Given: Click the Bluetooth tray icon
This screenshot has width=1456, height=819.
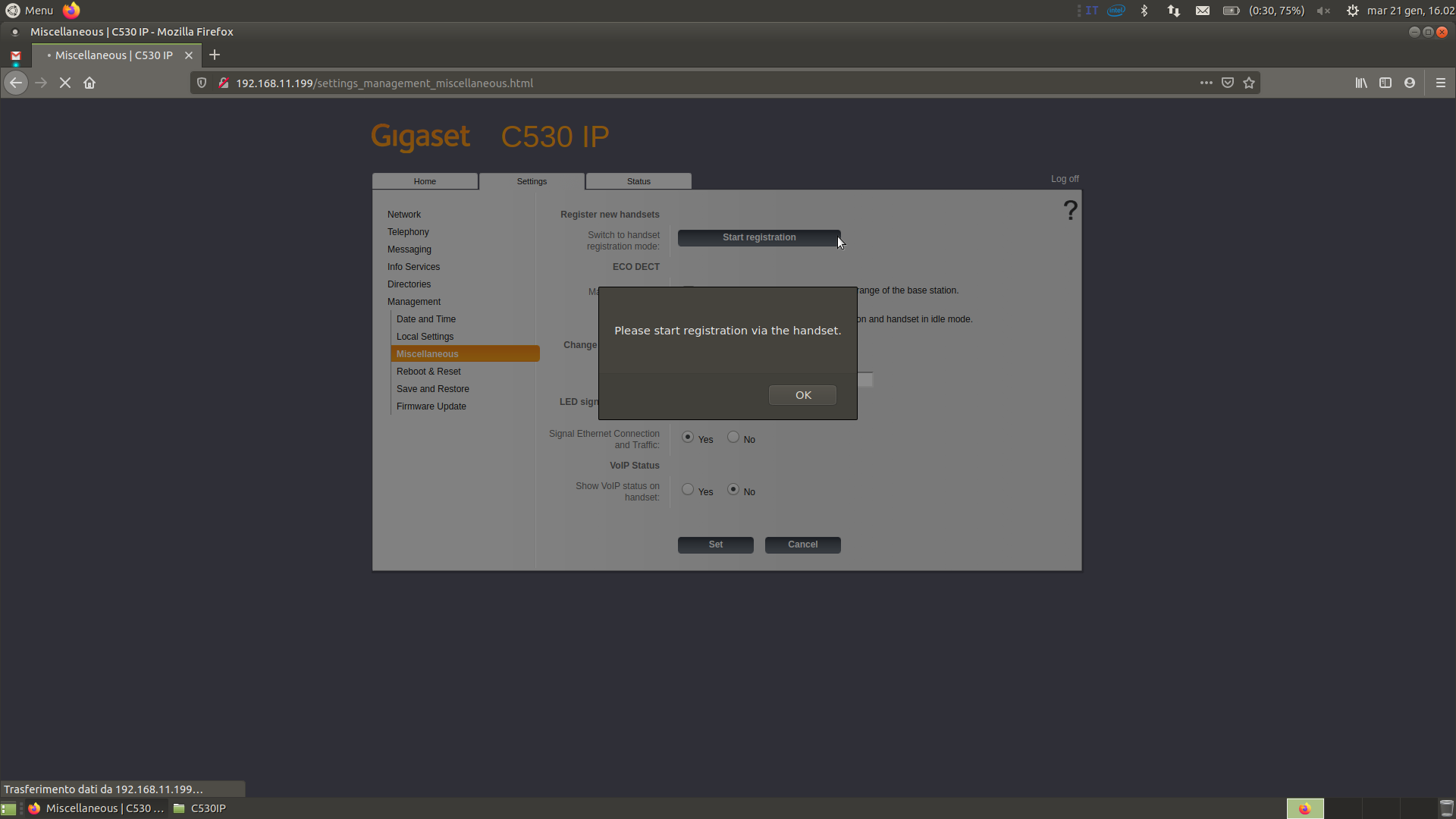Looking at the screenshot, I should point(1144,11).
